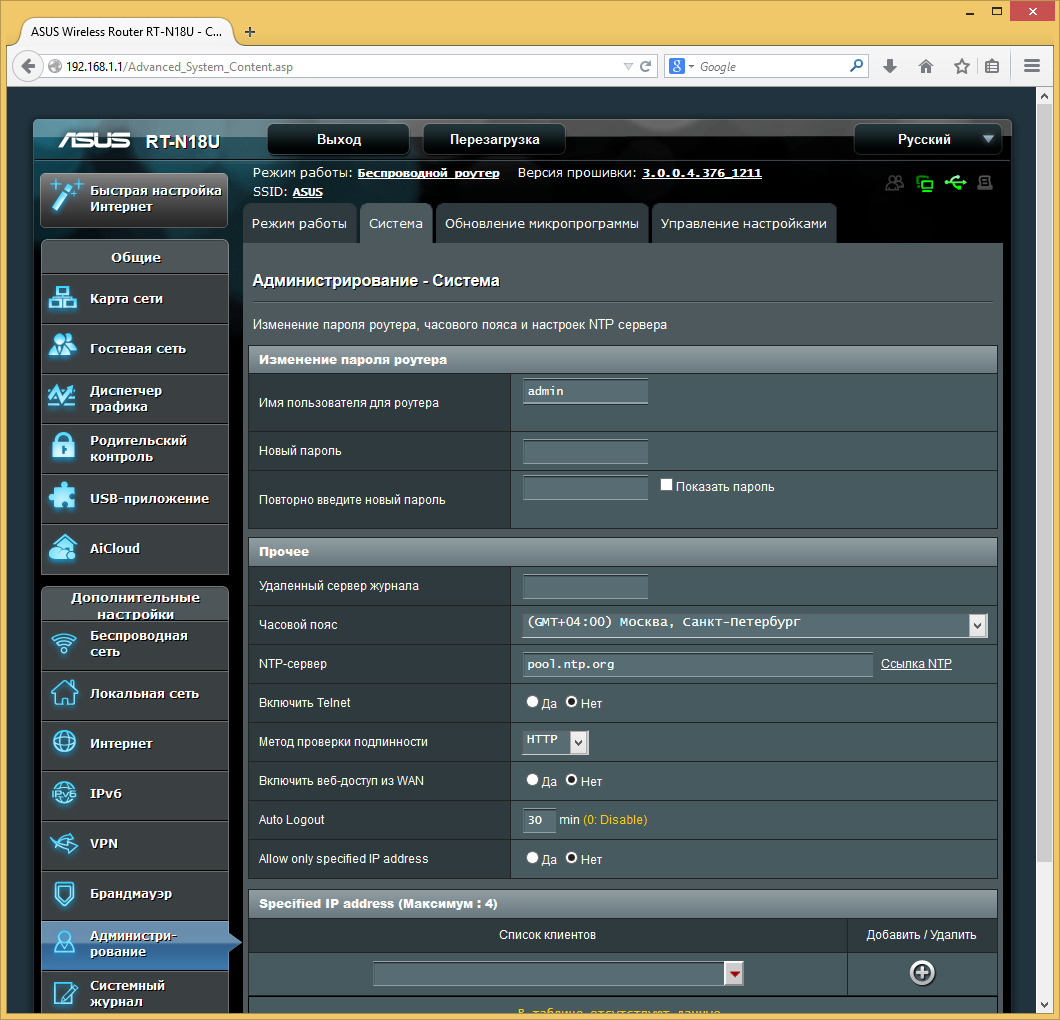The image size is (1060, 1020).
Task: Select Да for Включить Telnet
Action: pos(532,702)
